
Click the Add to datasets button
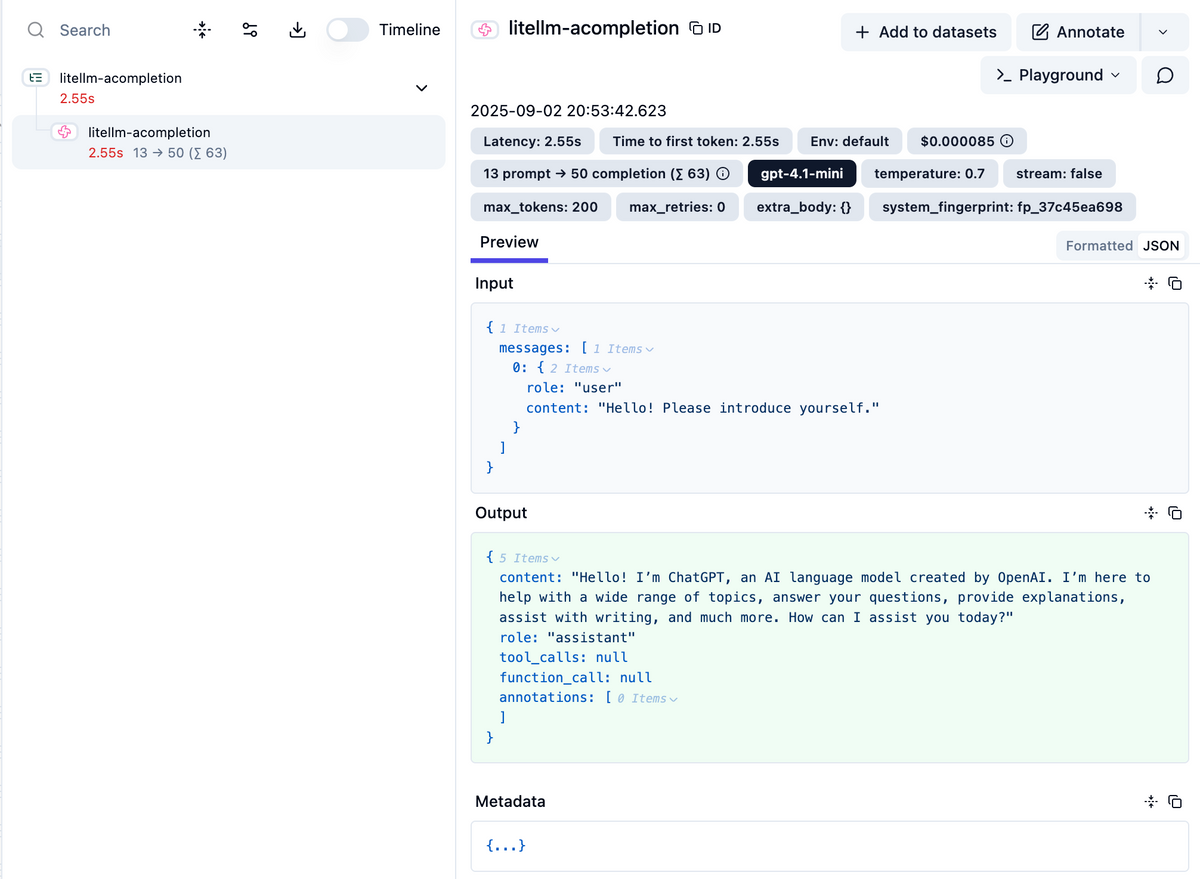coord(926,32)
